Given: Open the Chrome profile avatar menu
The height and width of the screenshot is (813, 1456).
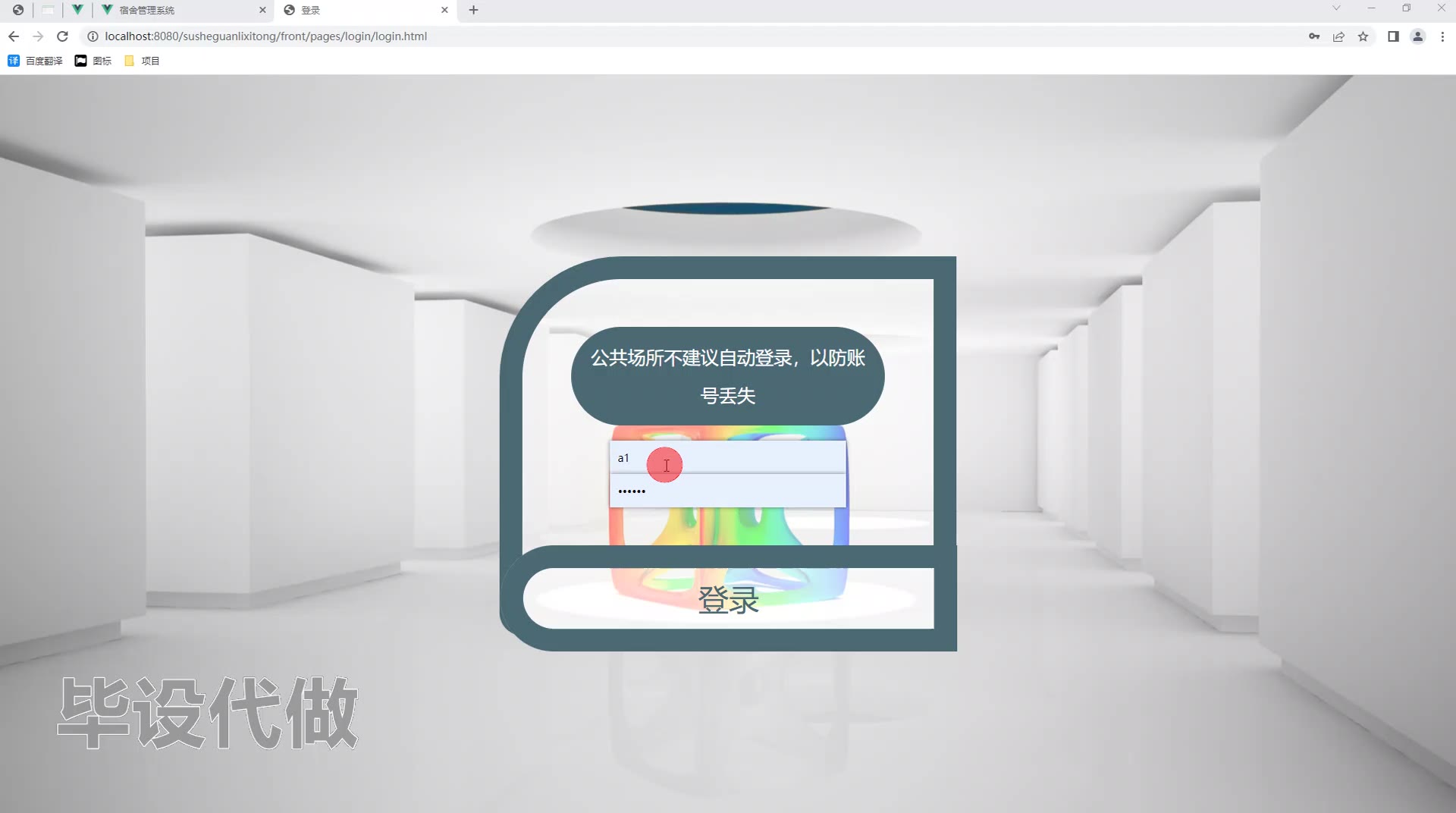Looking at the screenshot, I should tap(1417, 36).
